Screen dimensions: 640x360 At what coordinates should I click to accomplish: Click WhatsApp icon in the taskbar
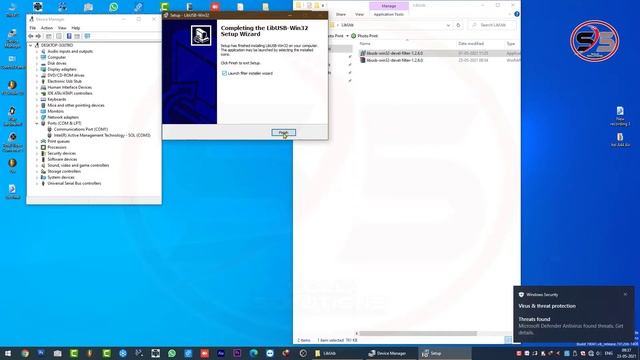click(172, 353)
